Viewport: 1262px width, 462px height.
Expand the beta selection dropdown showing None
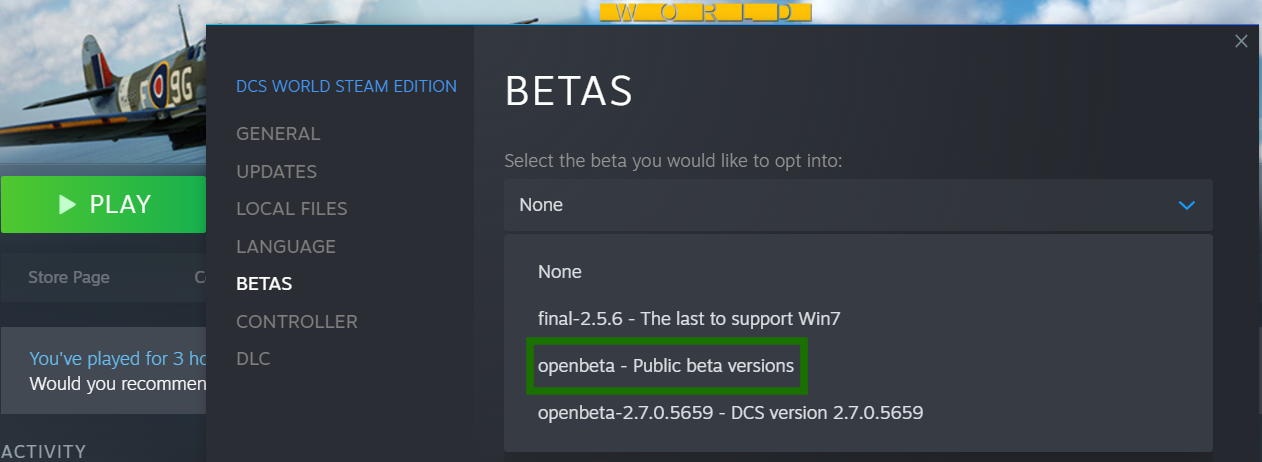coord(857,205)
